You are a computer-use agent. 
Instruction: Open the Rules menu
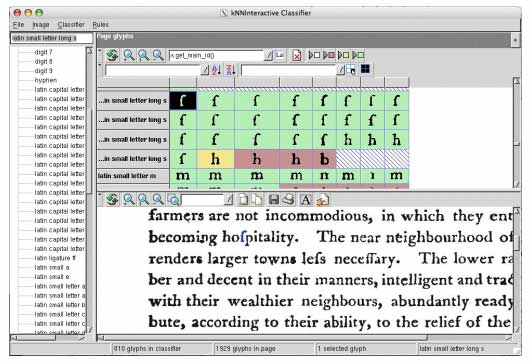click(100, 25)
